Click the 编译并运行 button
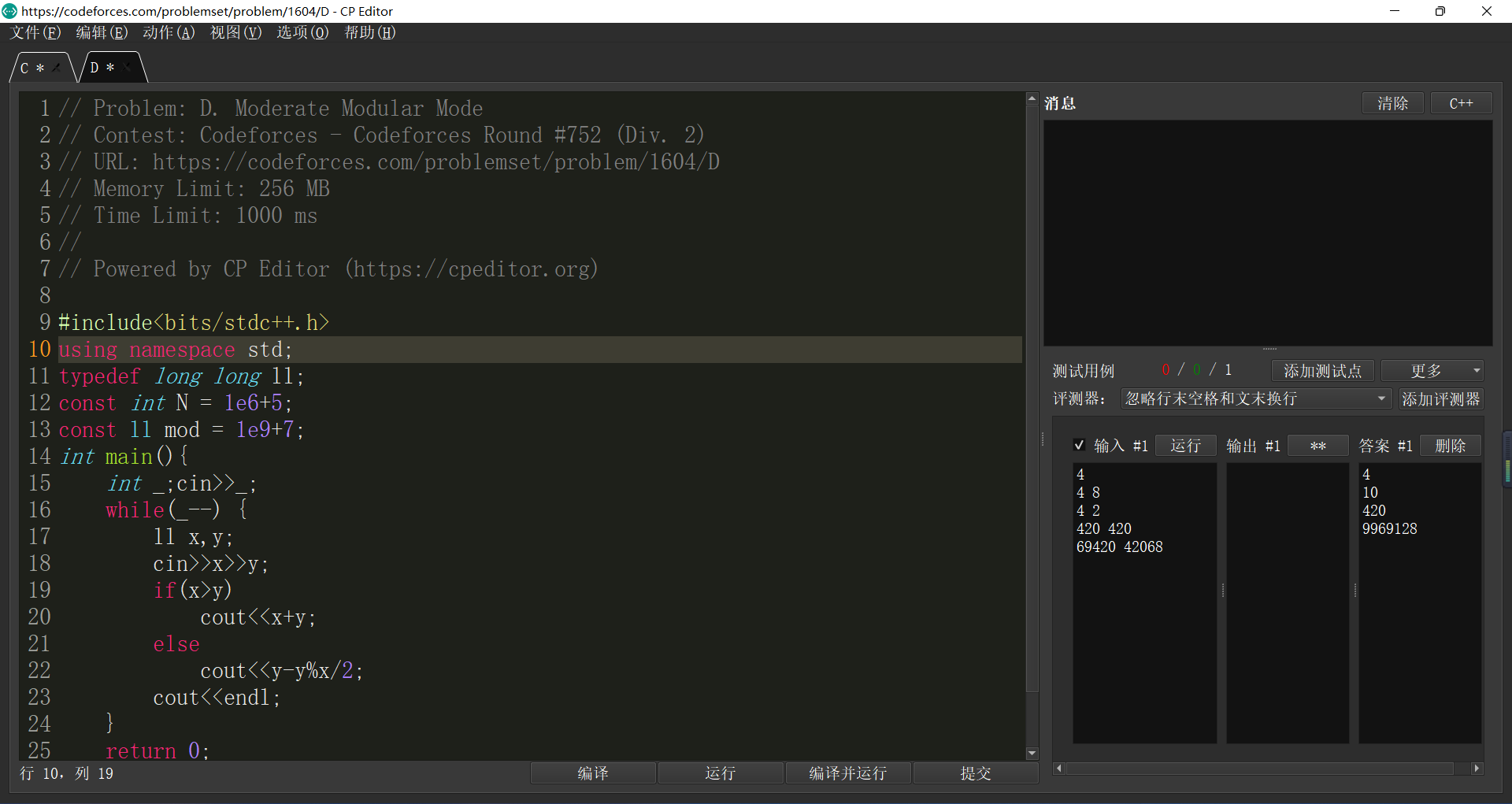The height and width of the screenshot is (804, 1512). point(848,773)
